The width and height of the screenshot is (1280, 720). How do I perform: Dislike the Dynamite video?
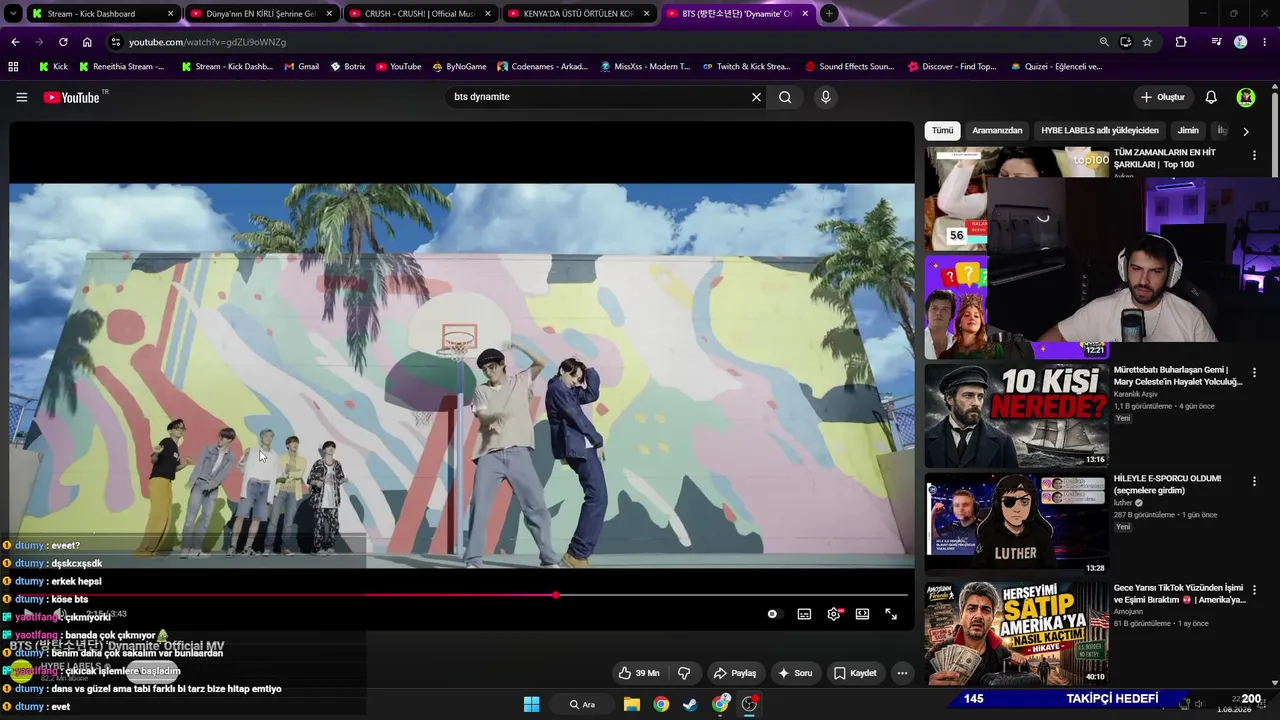[684, 673]
